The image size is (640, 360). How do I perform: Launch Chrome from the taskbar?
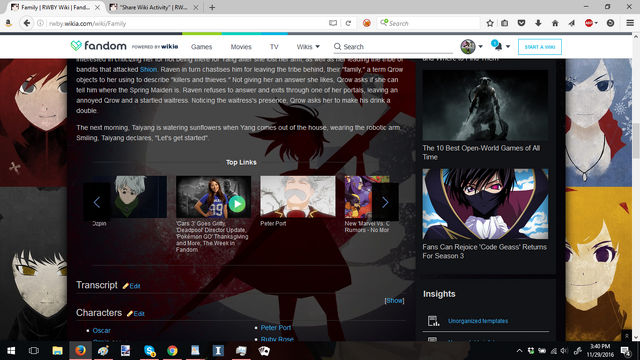pos(172,350)
